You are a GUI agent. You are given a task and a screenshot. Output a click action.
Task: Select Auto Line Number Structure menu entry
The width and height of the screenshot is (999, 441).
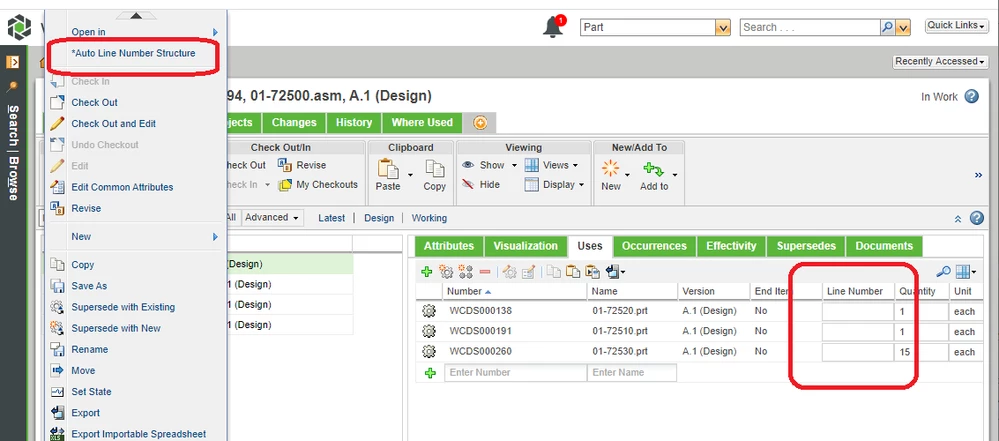coord(133,54)
